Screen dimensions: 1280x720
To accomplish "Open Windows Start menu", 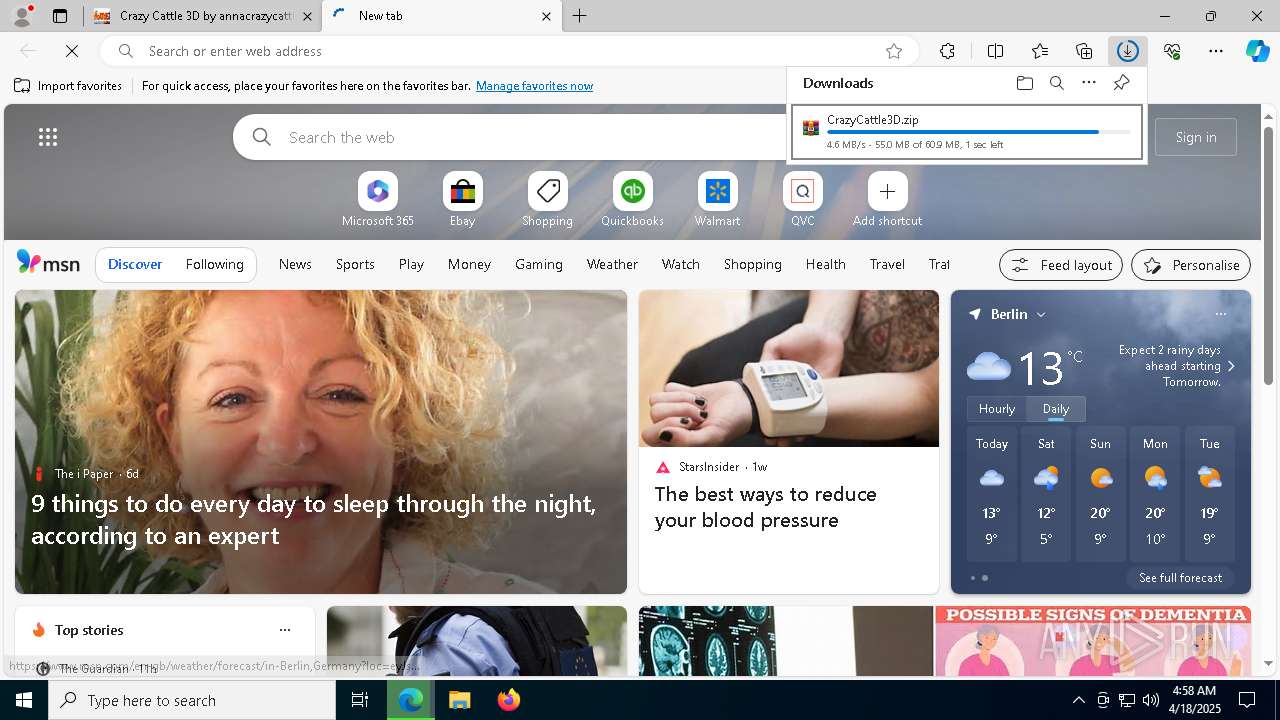I will pyautogui.click(x=24, y=700).
